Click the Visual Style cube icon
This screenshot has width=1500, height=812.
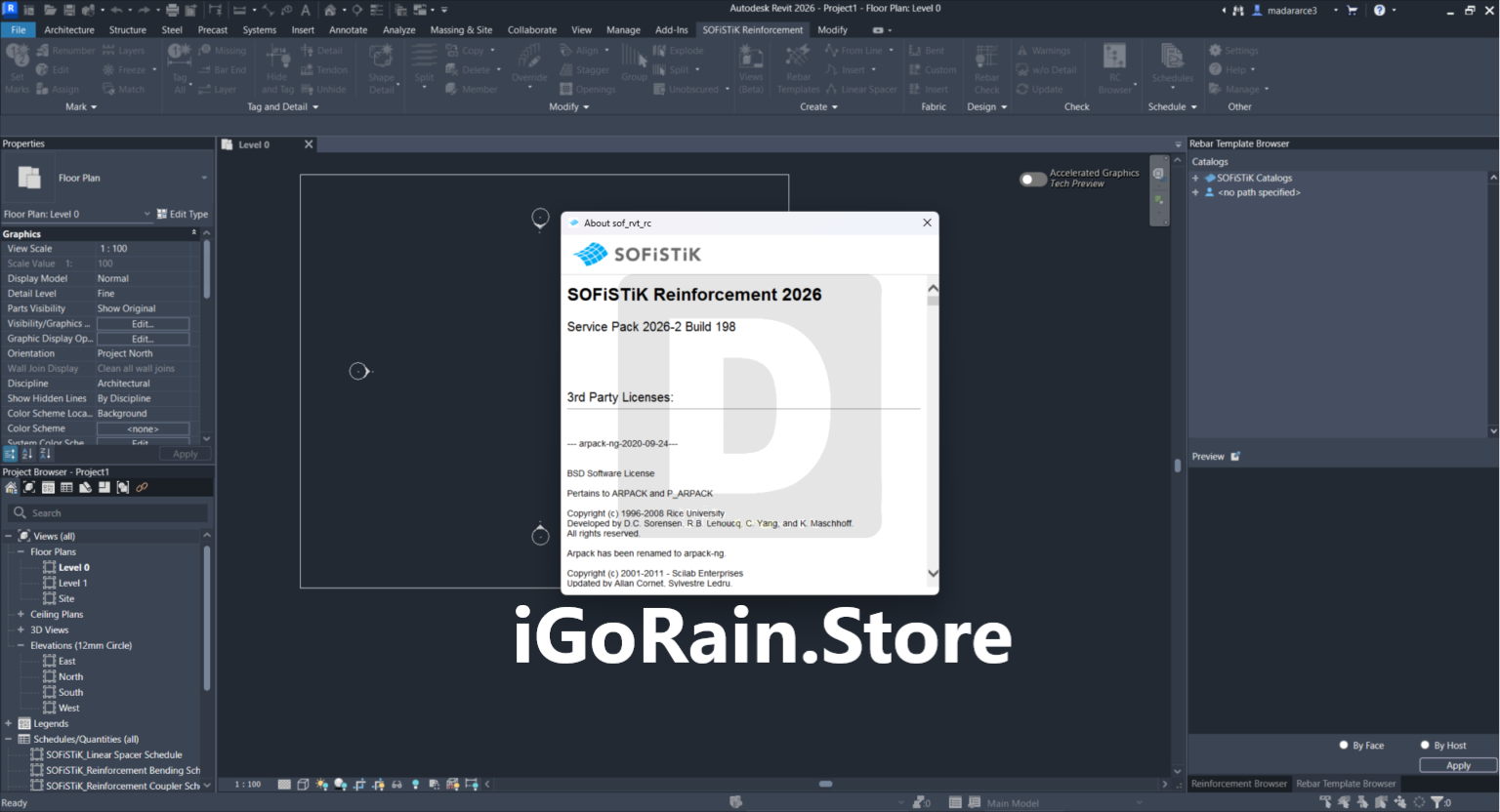point(303,785)
